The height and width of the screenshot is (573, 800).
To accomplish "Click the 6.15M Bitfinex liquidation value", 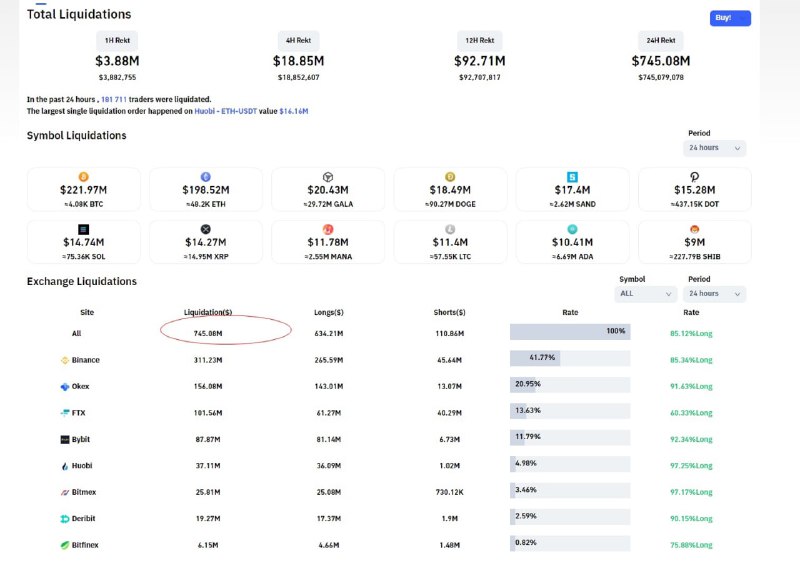I will pos(208,545).
